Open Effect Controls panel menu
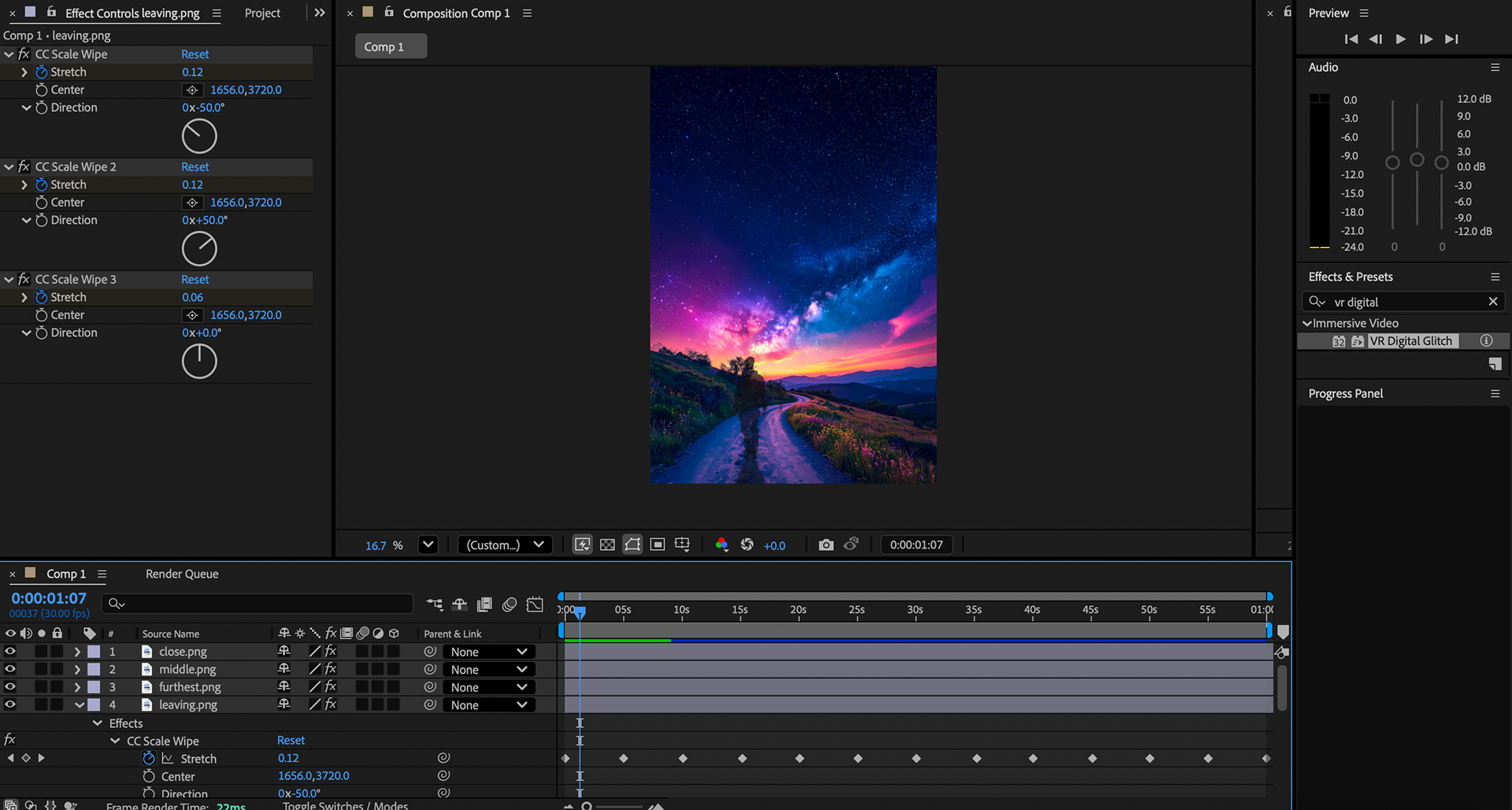This screenshot has width=1512, height=810. 217,13
